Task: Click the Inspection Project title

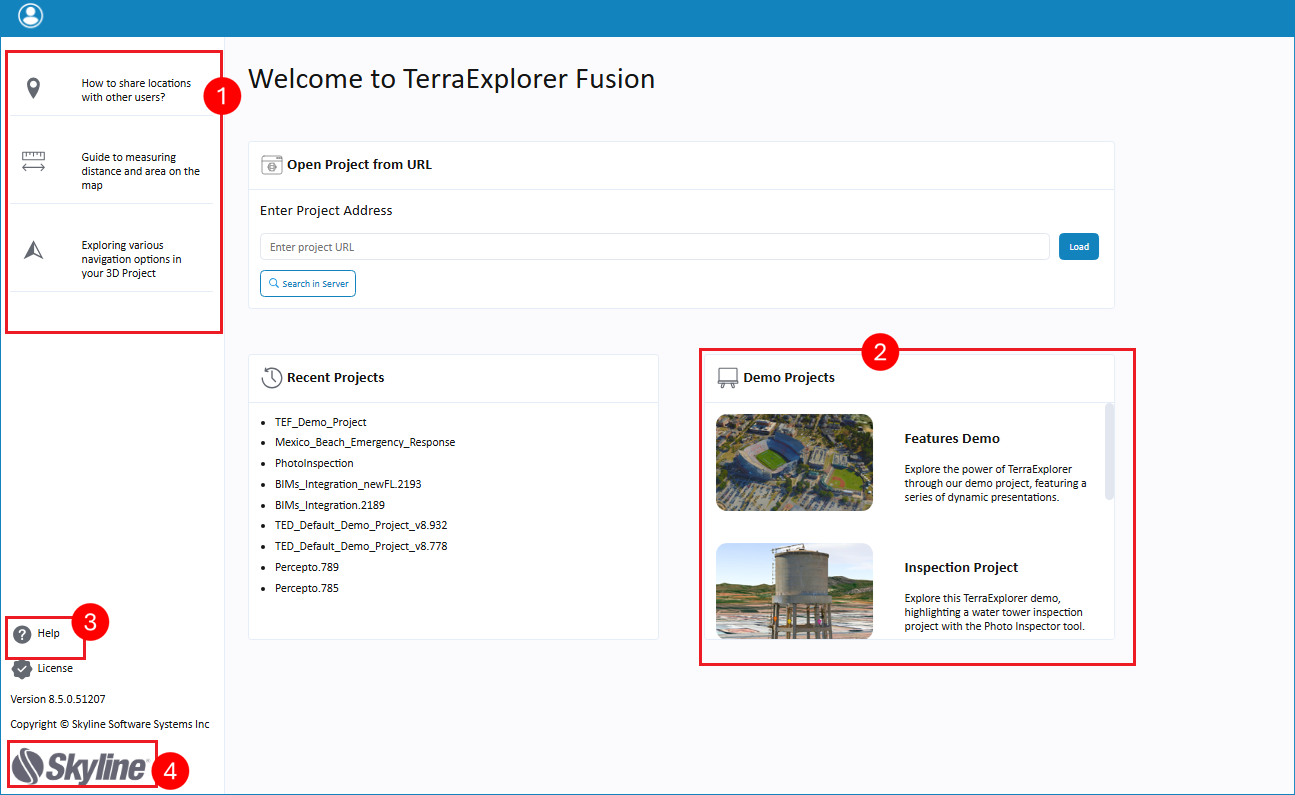Action: [961, 567]
